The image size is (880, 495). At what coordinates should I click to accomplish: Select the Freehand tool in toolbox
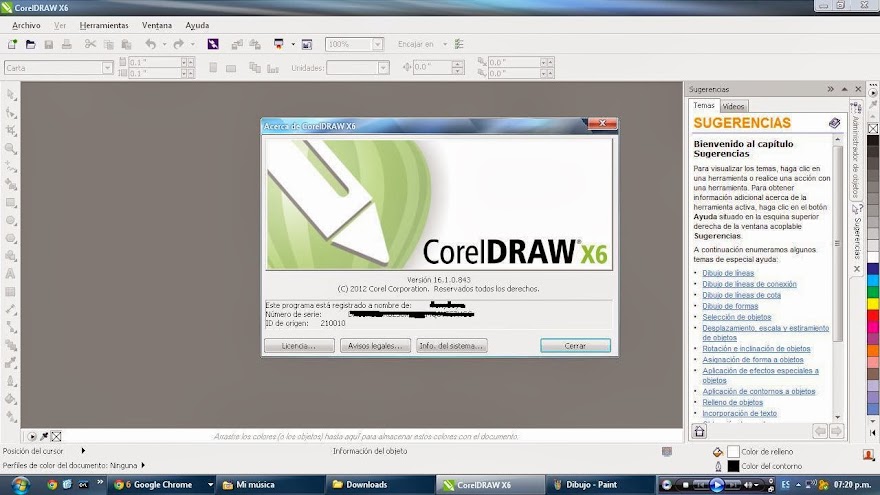click(11, 167)
